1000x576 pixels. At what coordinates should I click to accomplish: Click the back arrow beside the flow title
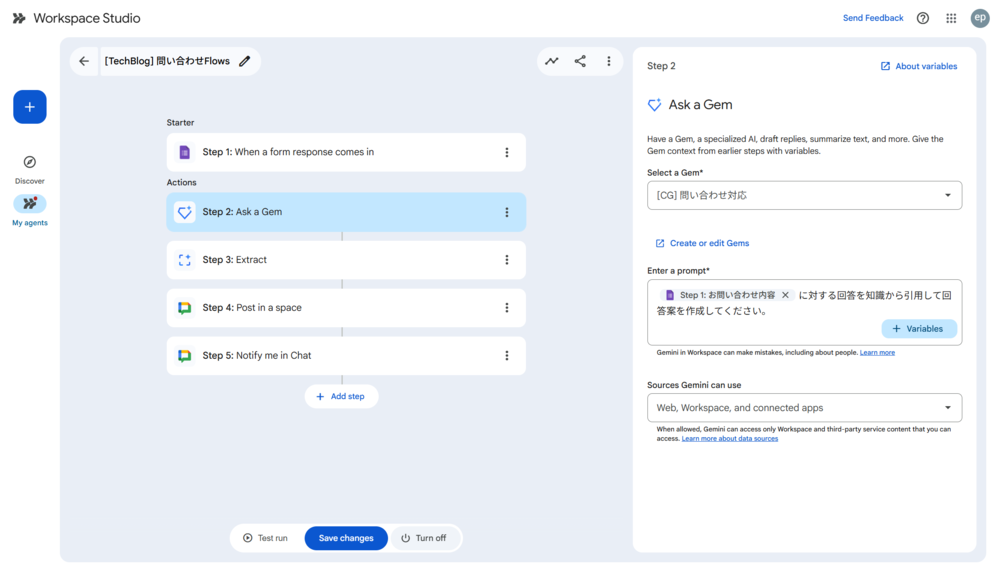[84, 61]
